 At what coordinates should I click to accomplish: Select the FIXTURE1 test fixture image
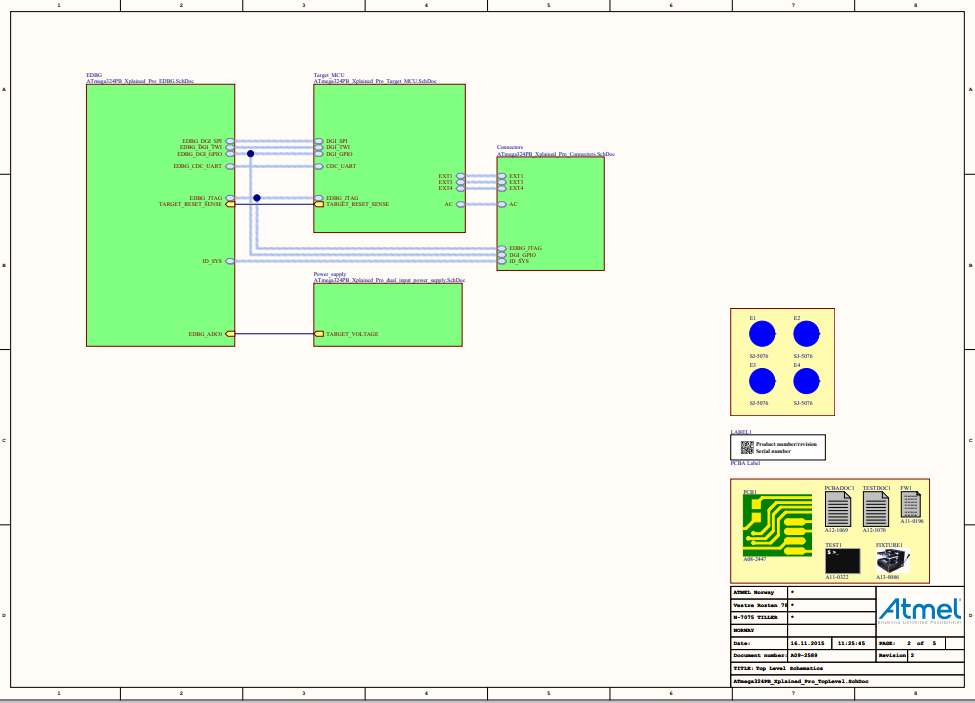click(892, 561)
